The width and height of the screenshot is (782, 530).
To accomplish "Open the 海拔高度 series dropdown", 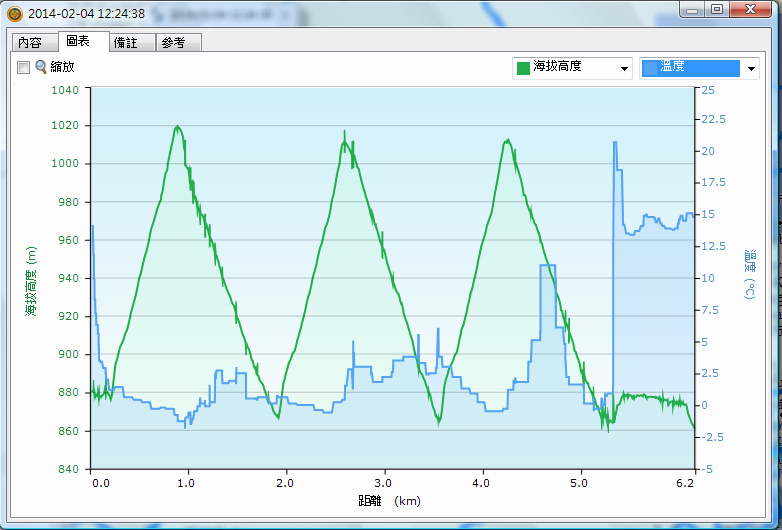I will (x=624, y=68).
